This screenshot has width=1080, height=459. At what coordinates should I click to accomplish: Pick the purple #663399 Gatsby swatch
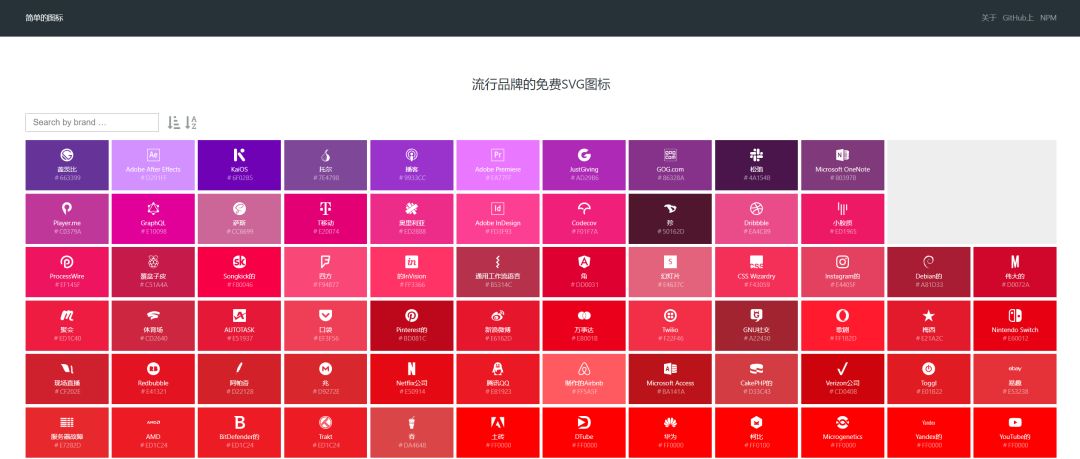(67, 165)
